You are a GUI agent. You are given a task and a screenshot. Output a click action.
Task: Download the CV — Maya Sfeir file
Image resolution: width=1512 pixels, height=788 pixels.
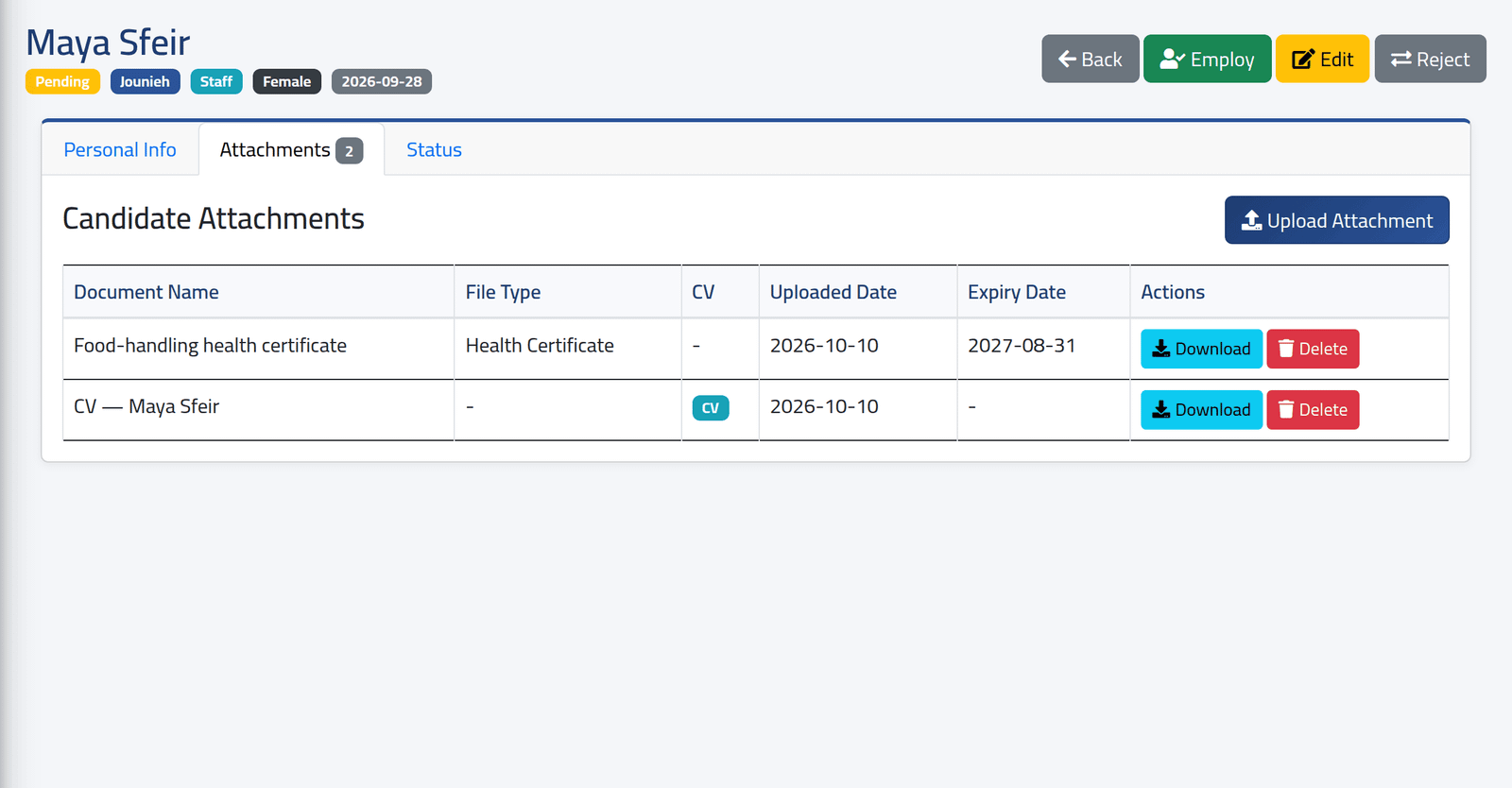point(1201,410)
